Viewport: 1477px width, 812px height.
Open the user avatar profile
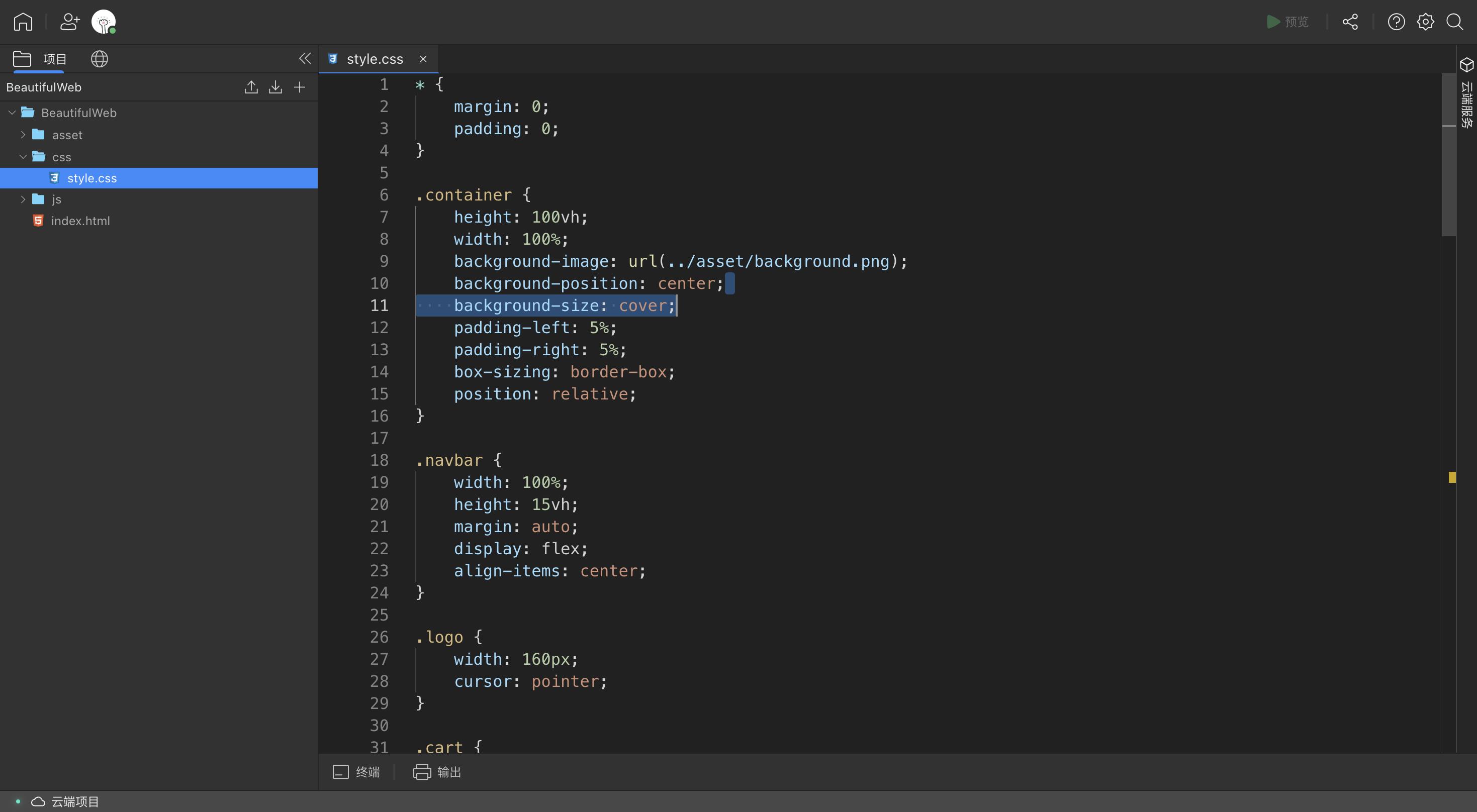pyautogui.click(x=104, y=22)
